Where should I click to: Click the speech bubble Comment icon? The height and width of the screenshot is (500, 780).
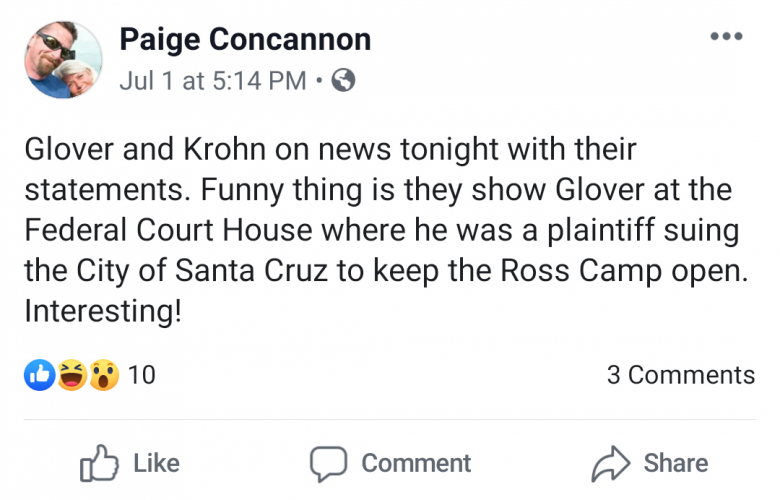click(328, 463)
